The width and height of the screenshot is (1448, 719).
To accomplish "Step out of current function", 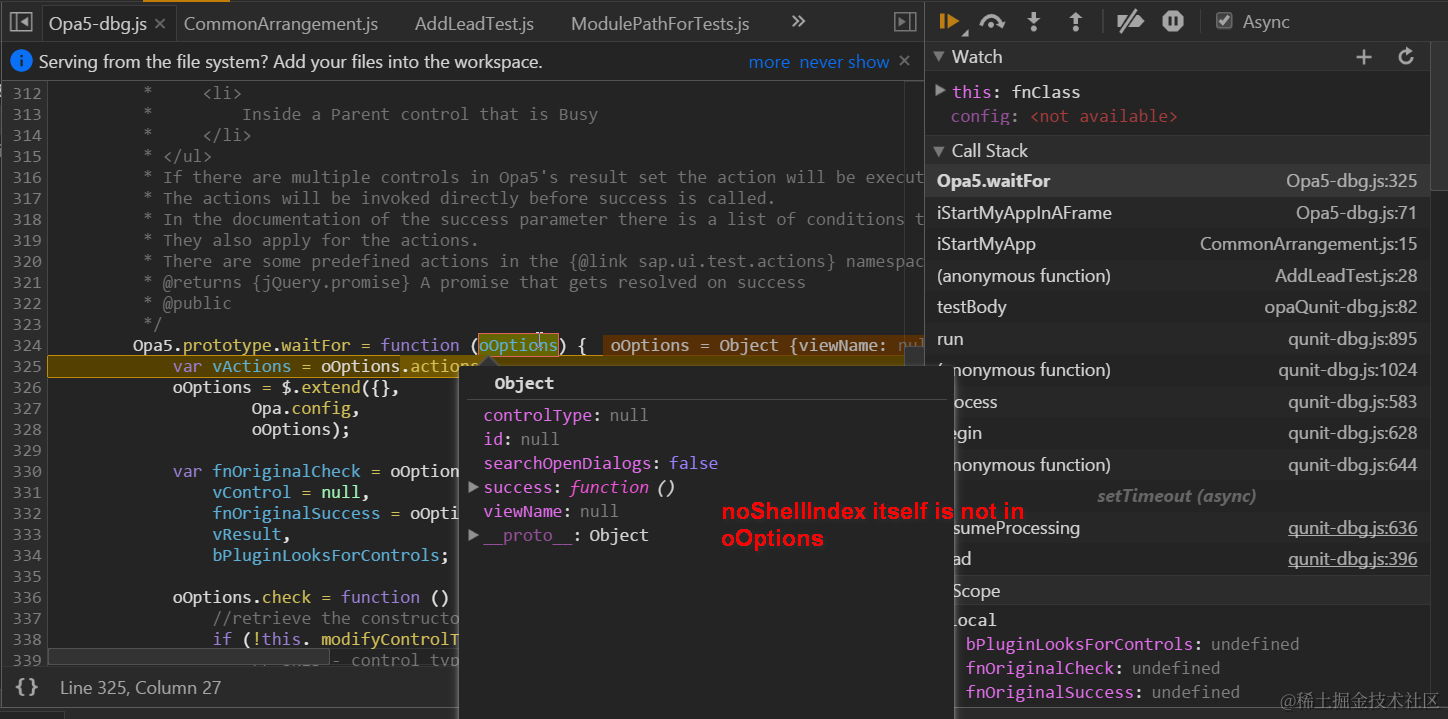I will click(x=1076, y=21).
